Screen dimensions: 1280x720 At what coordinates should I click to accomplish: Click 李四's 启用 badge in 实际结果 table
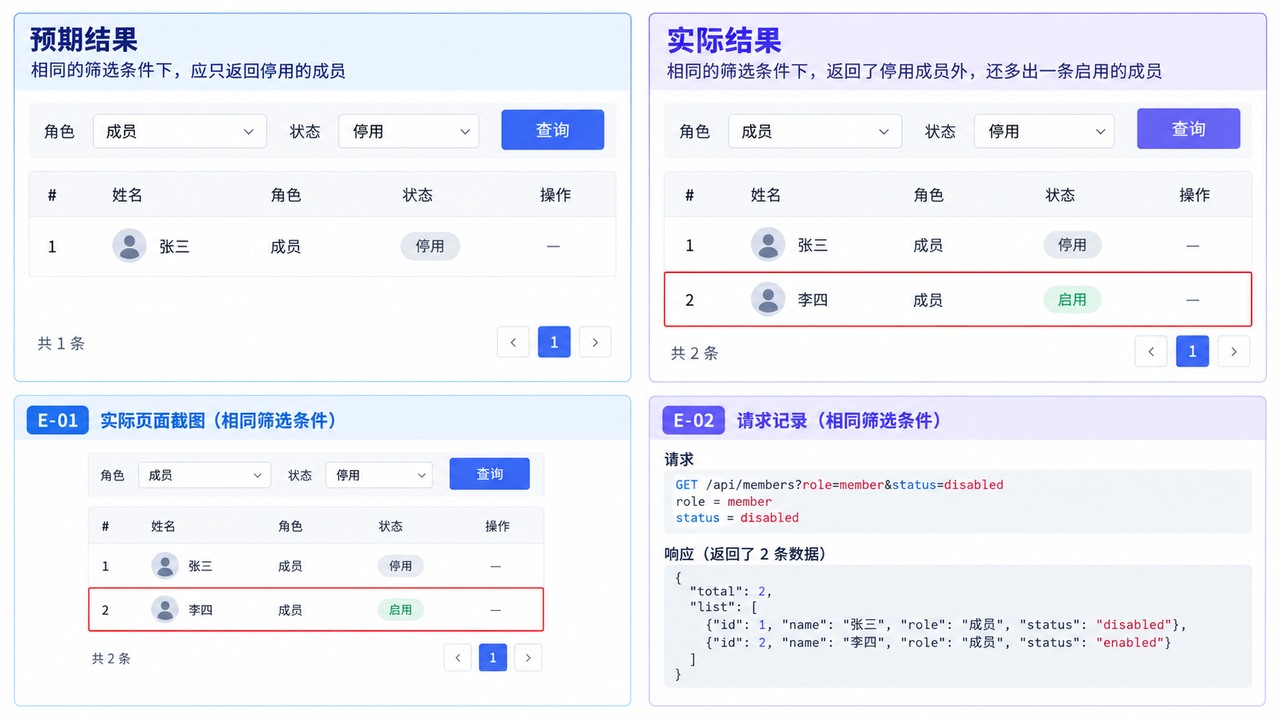click(1072, 300)
